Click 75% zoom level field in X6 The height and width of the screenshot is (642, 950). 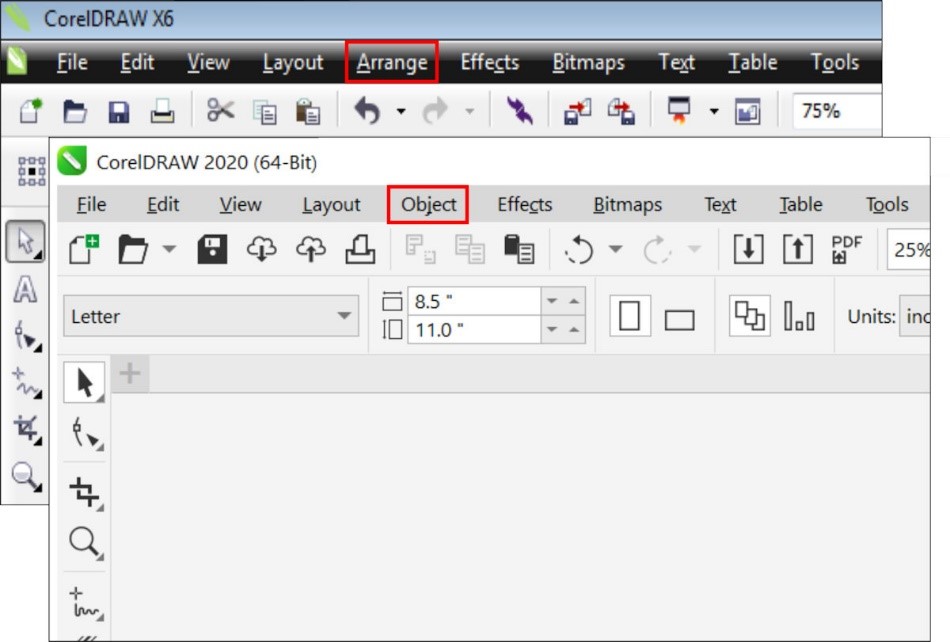click(836, 111)
